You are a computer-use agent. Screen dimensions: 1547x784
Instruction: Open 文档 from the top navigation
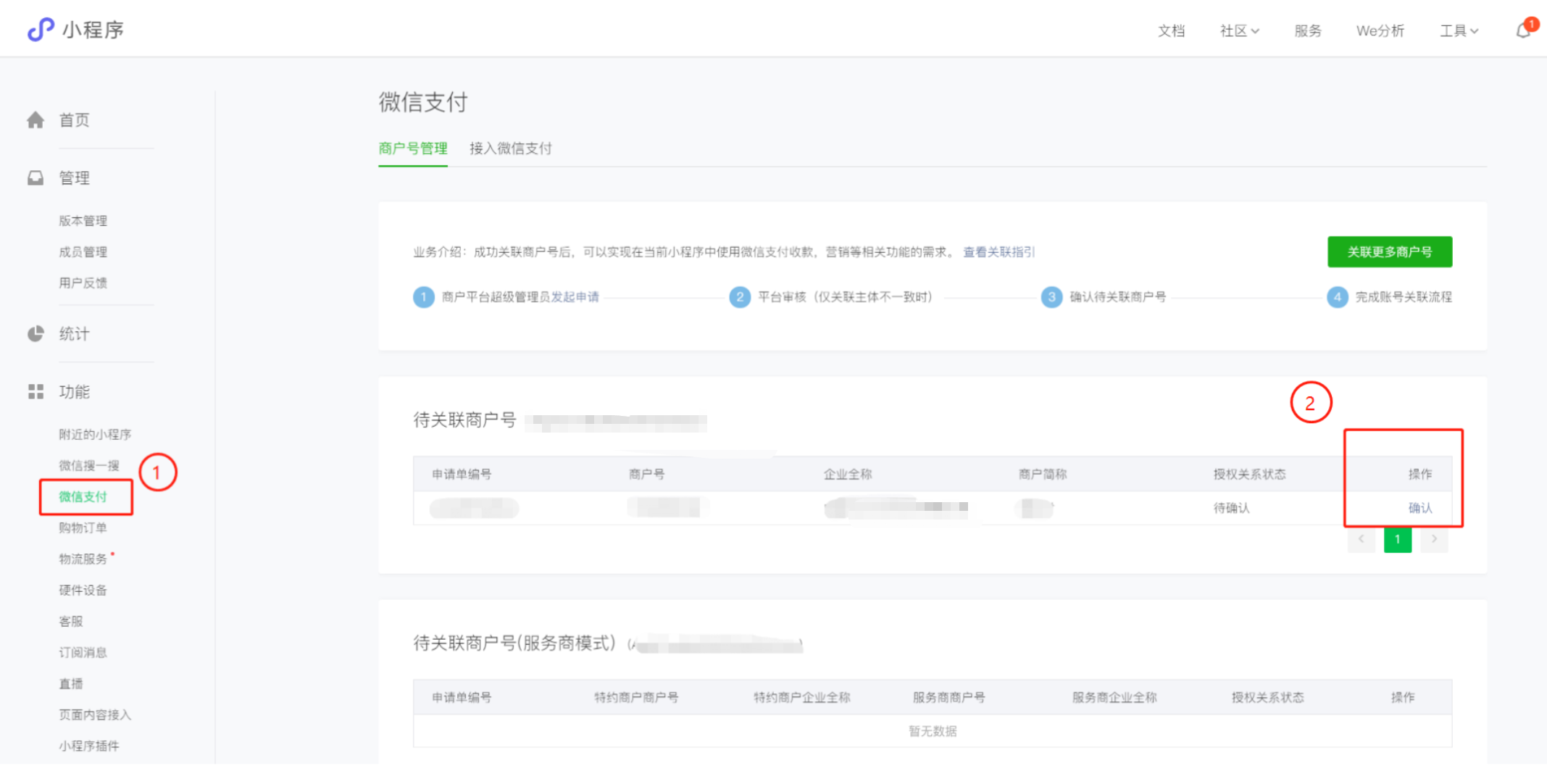(1171, 30)
